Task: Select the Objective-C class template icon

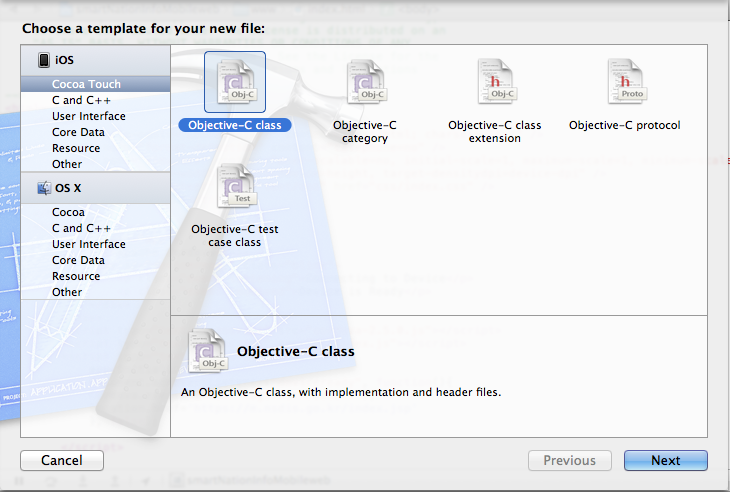Action: 235,82
